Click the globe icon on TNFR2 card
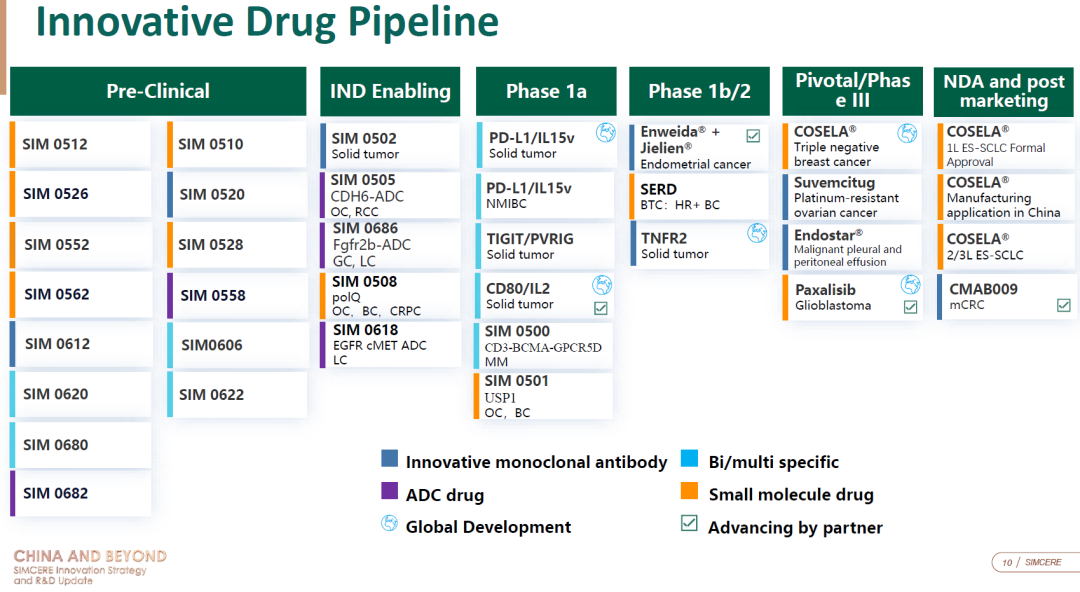Viewport: 1080px width, 592px height. coord(757,233)
